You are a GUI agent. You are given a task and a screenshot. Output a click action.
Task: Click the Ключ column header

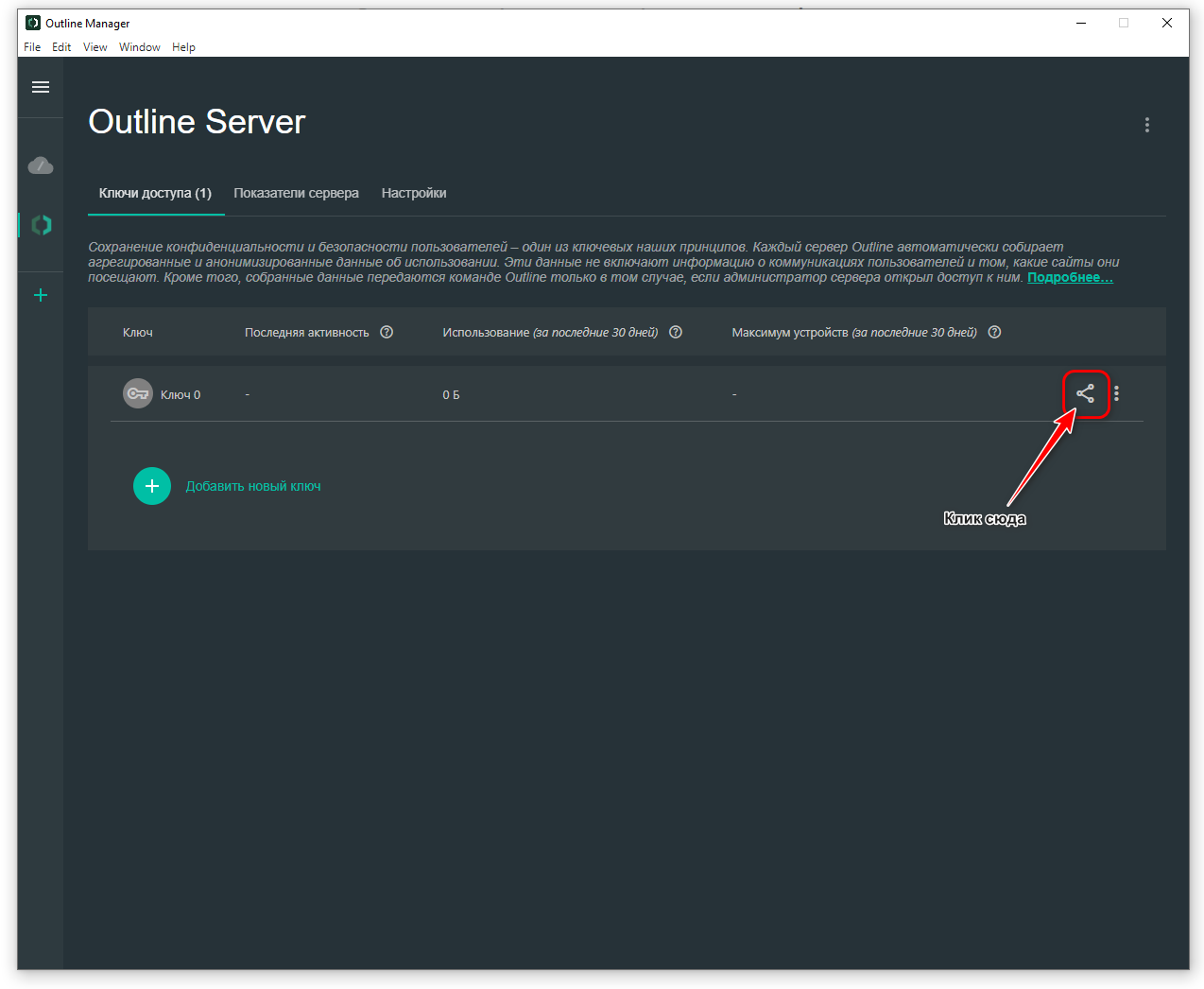tap(138, 332)
